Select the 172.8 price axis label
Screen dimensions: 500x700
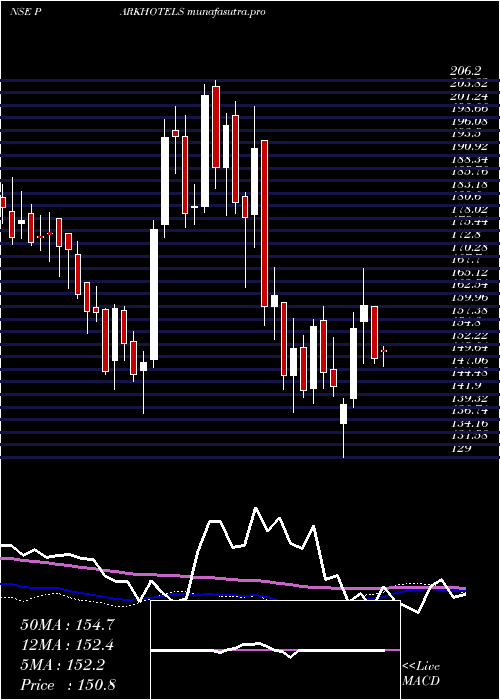pos(467,234)
